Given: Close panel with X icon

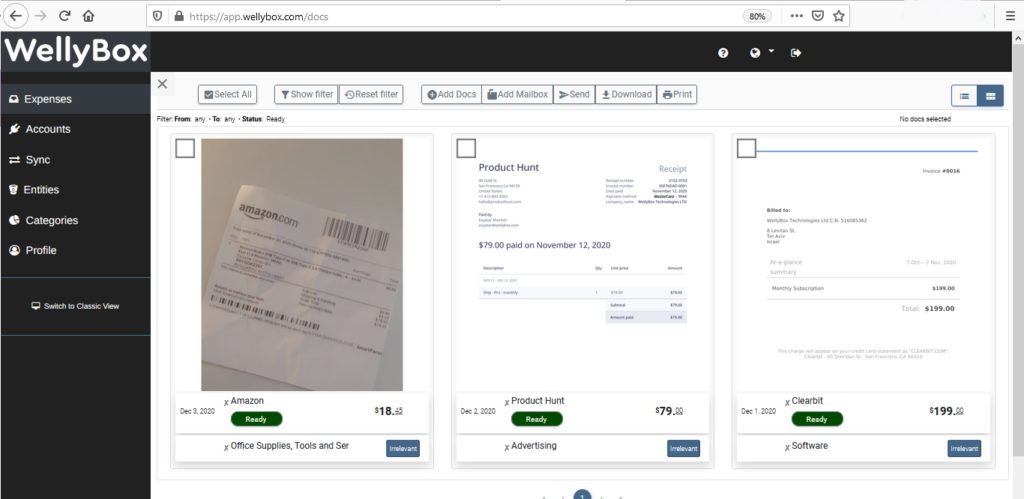Looking at the screenshot, I should 163,84.
